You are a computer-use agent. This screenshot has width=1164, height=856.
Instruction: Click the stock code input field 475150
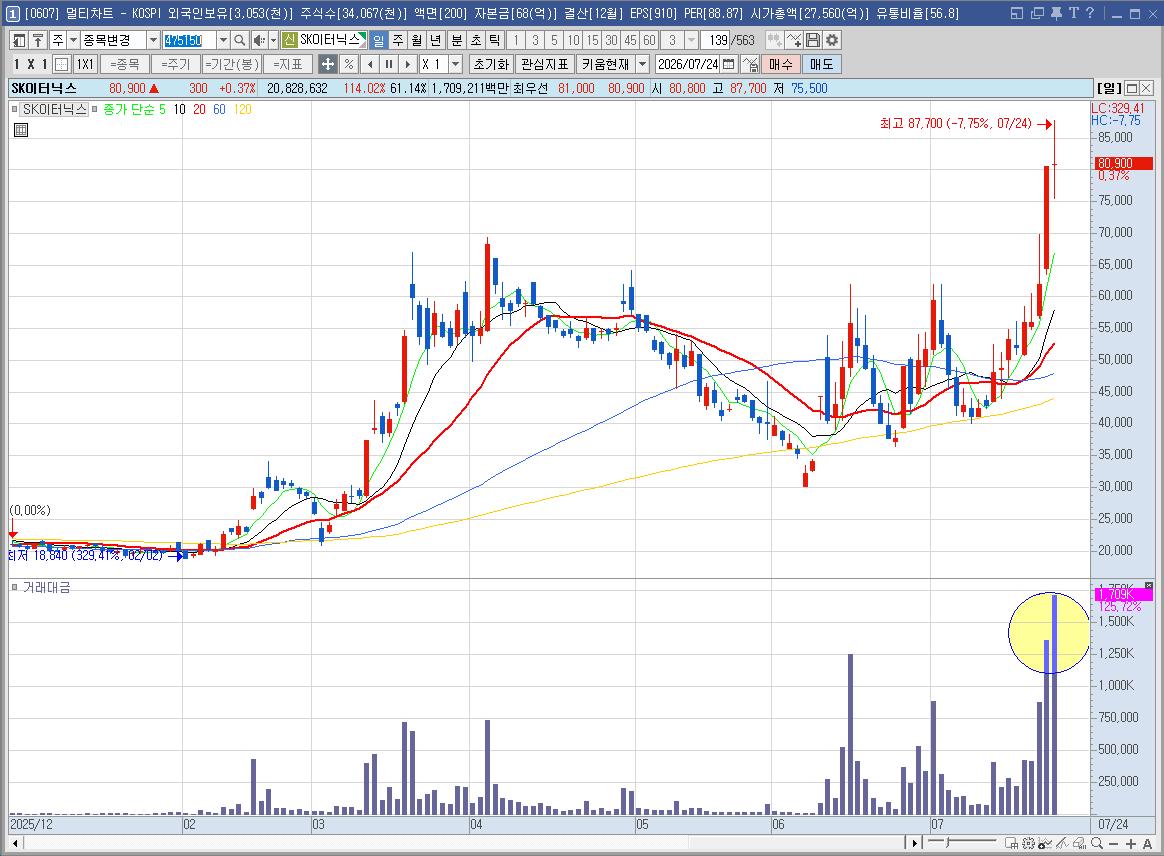(189, 40)
